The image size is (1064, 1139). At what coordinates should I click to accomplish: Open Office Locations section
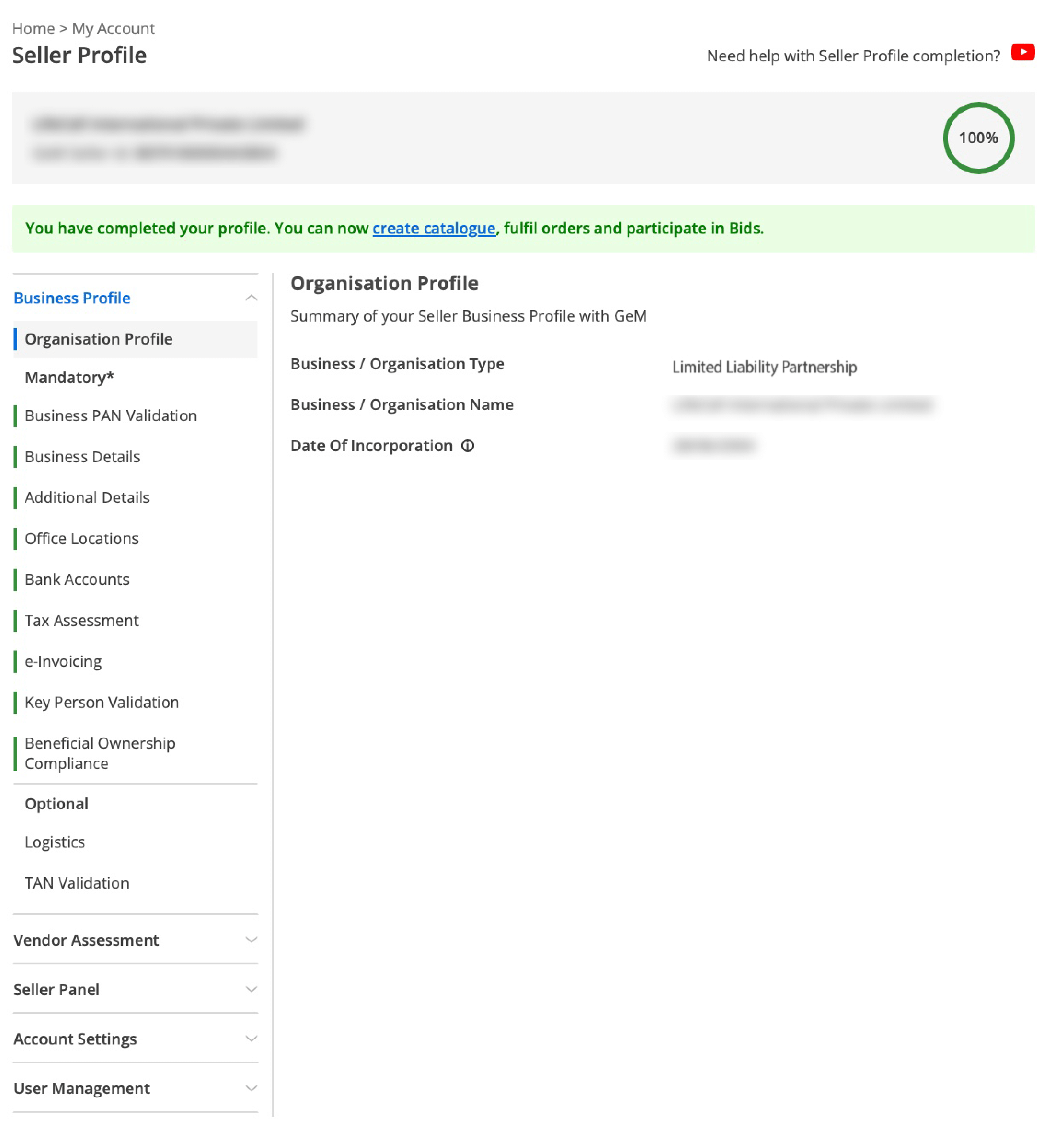[x=81, y=539]
